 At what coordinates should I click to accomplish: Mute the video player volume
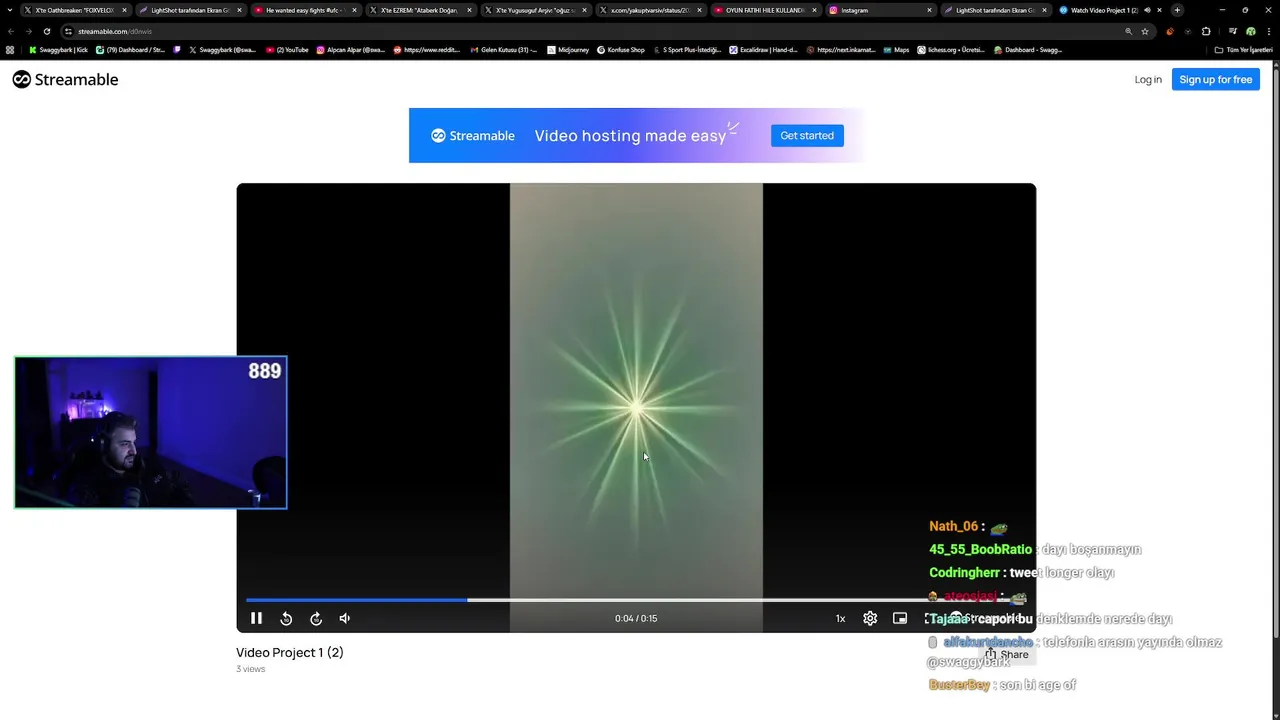[345, 619]
